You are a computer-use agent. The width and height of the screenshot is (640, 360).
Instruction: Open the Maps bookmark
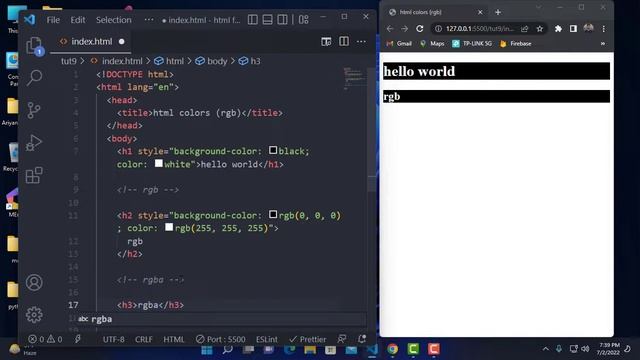432,44
